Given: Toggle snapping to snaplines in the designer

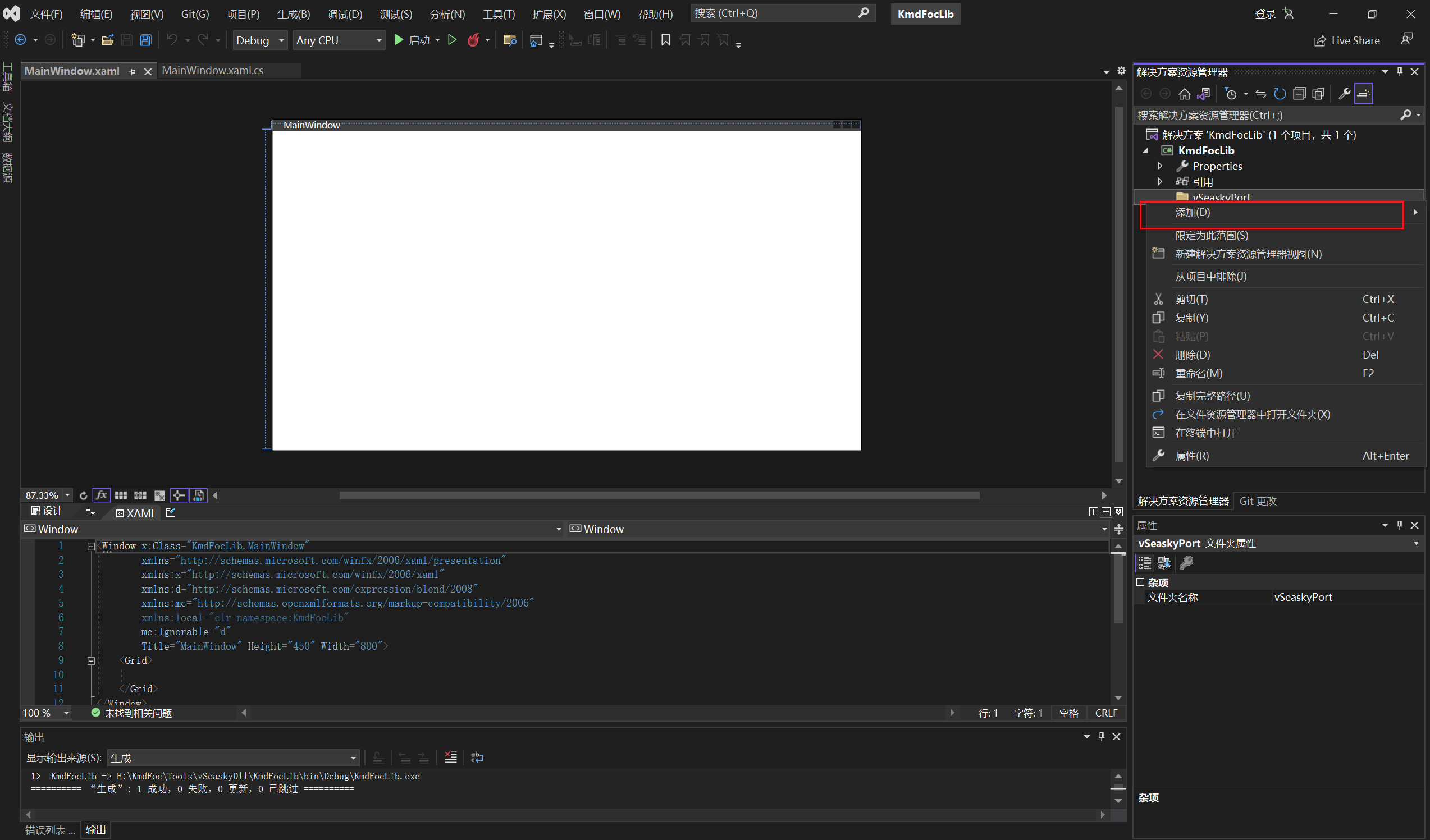Looking at the screenshot, I should [179, 495].
